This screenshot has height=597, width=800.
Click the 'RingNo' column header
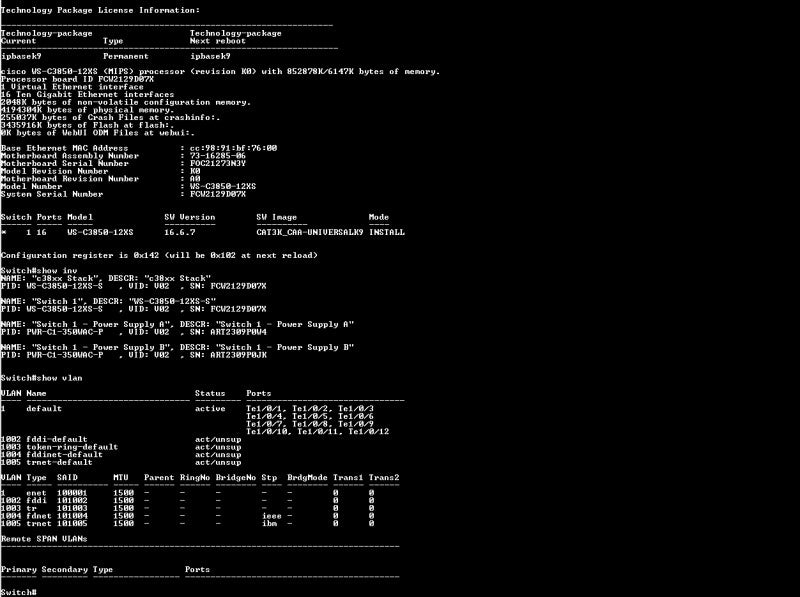click(194, 477)
